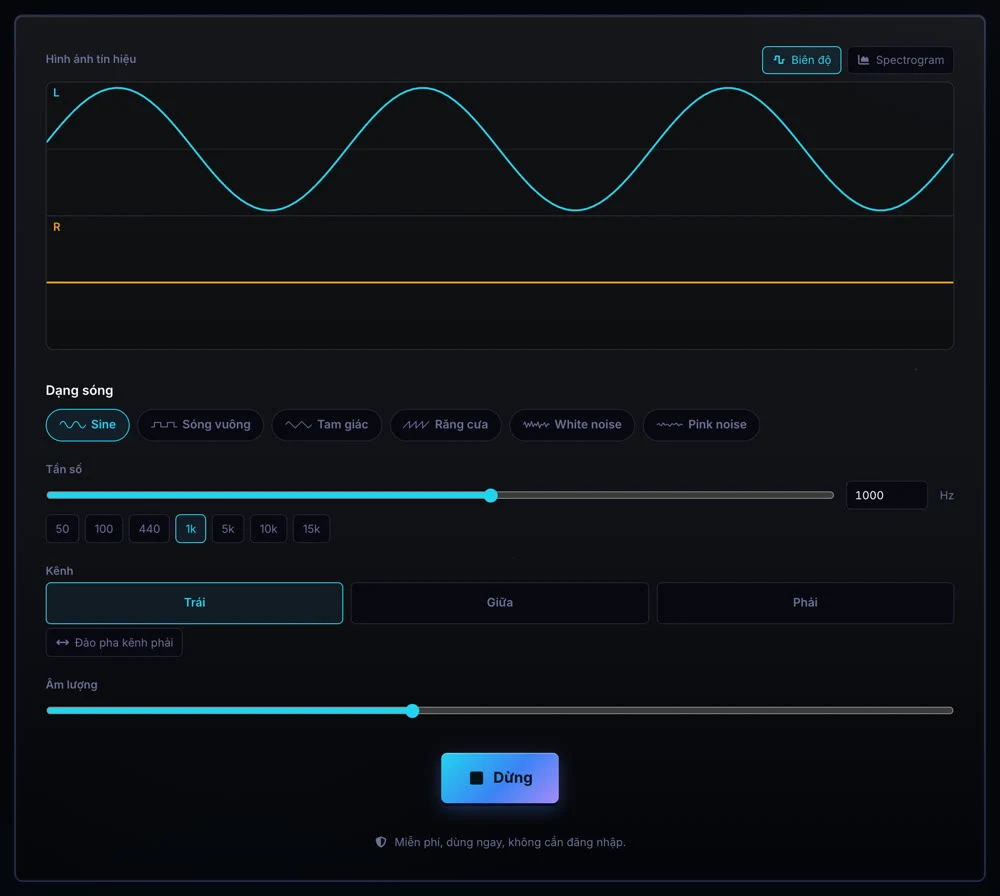Click the L channel label
Screen dimensions: 1000x896
click(56, 93)
